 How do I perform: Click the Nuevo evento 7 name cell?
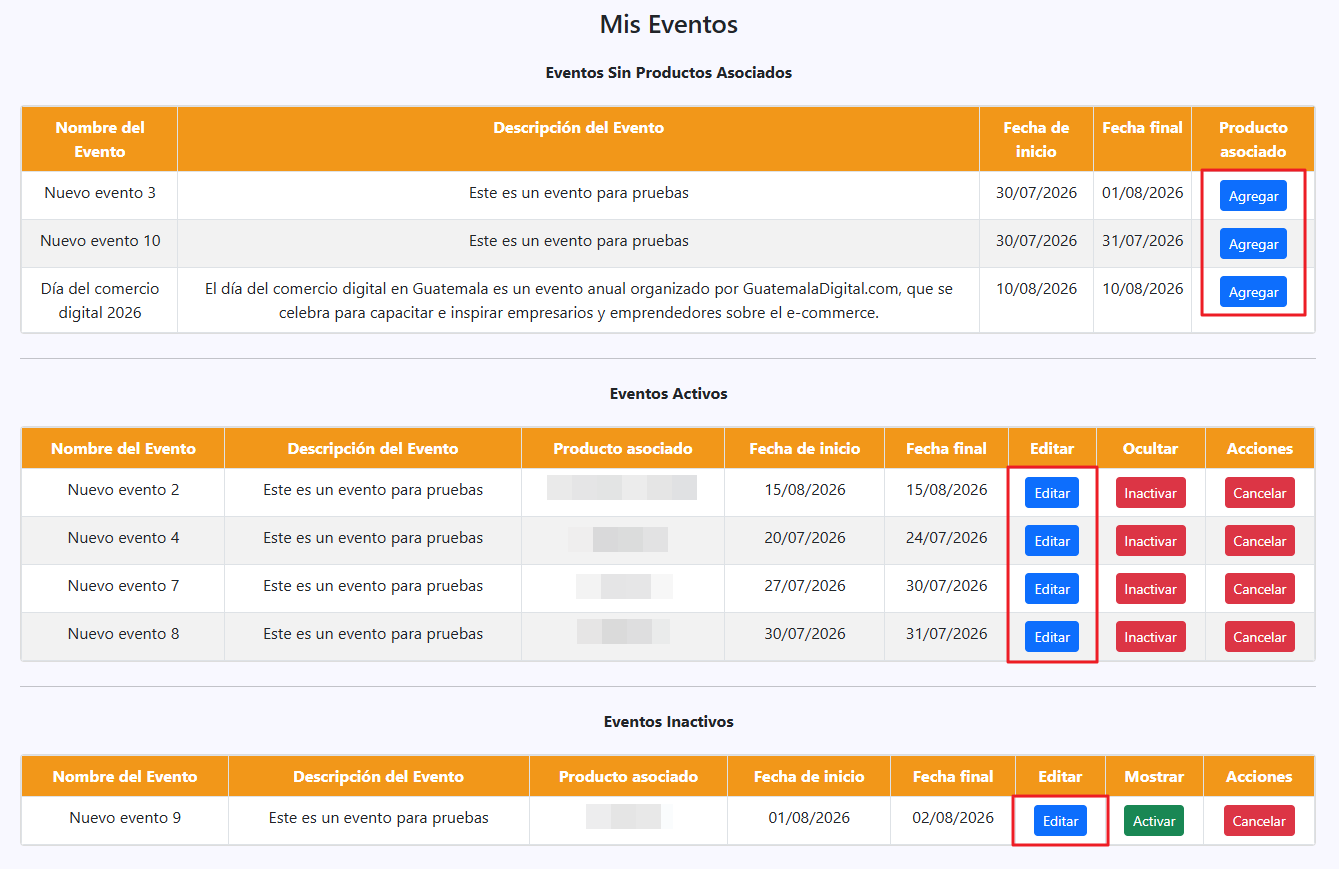point(123,588)
